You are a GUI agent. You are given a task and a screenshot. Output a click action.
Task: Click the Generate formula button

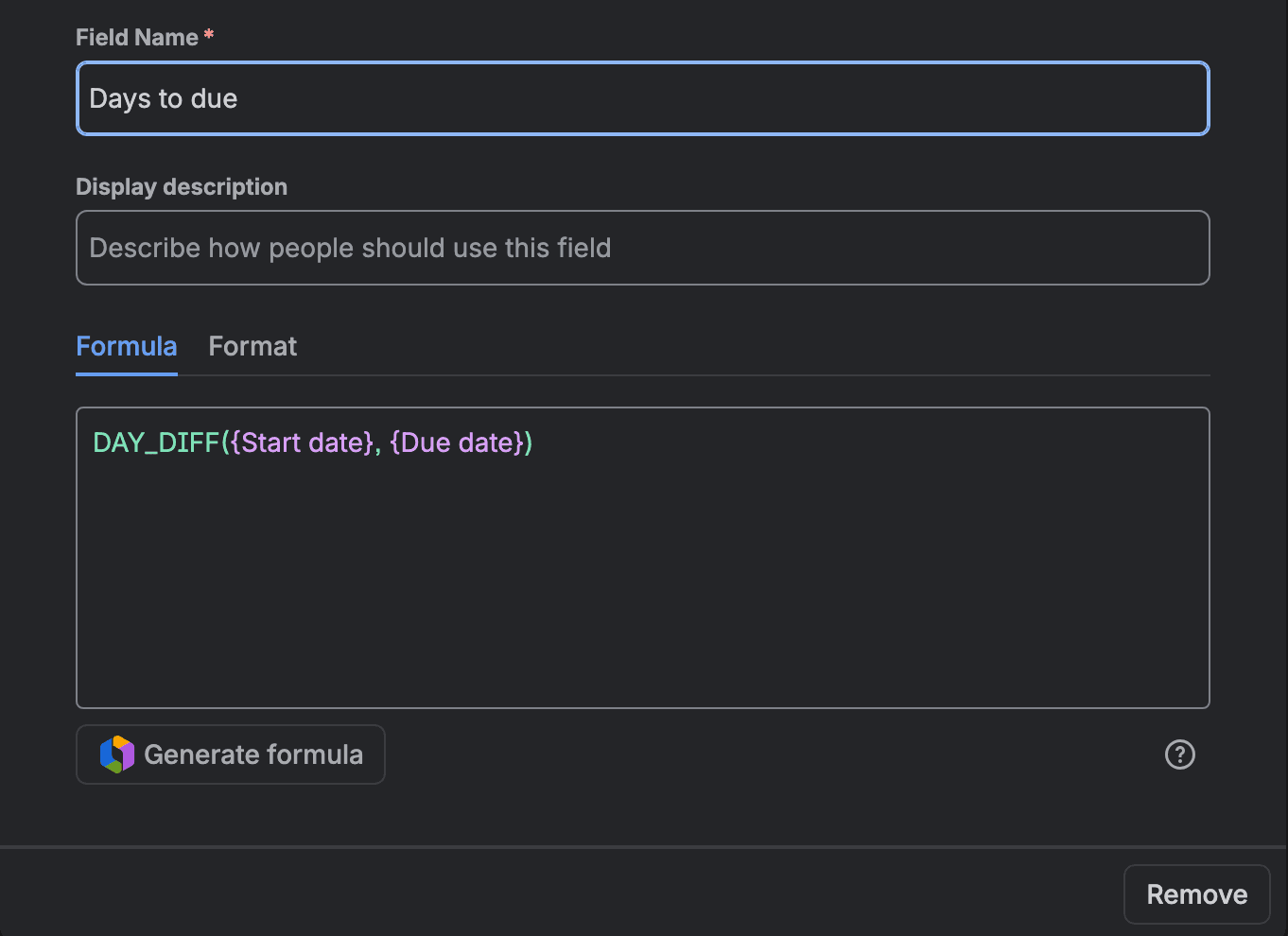[231, 754]
